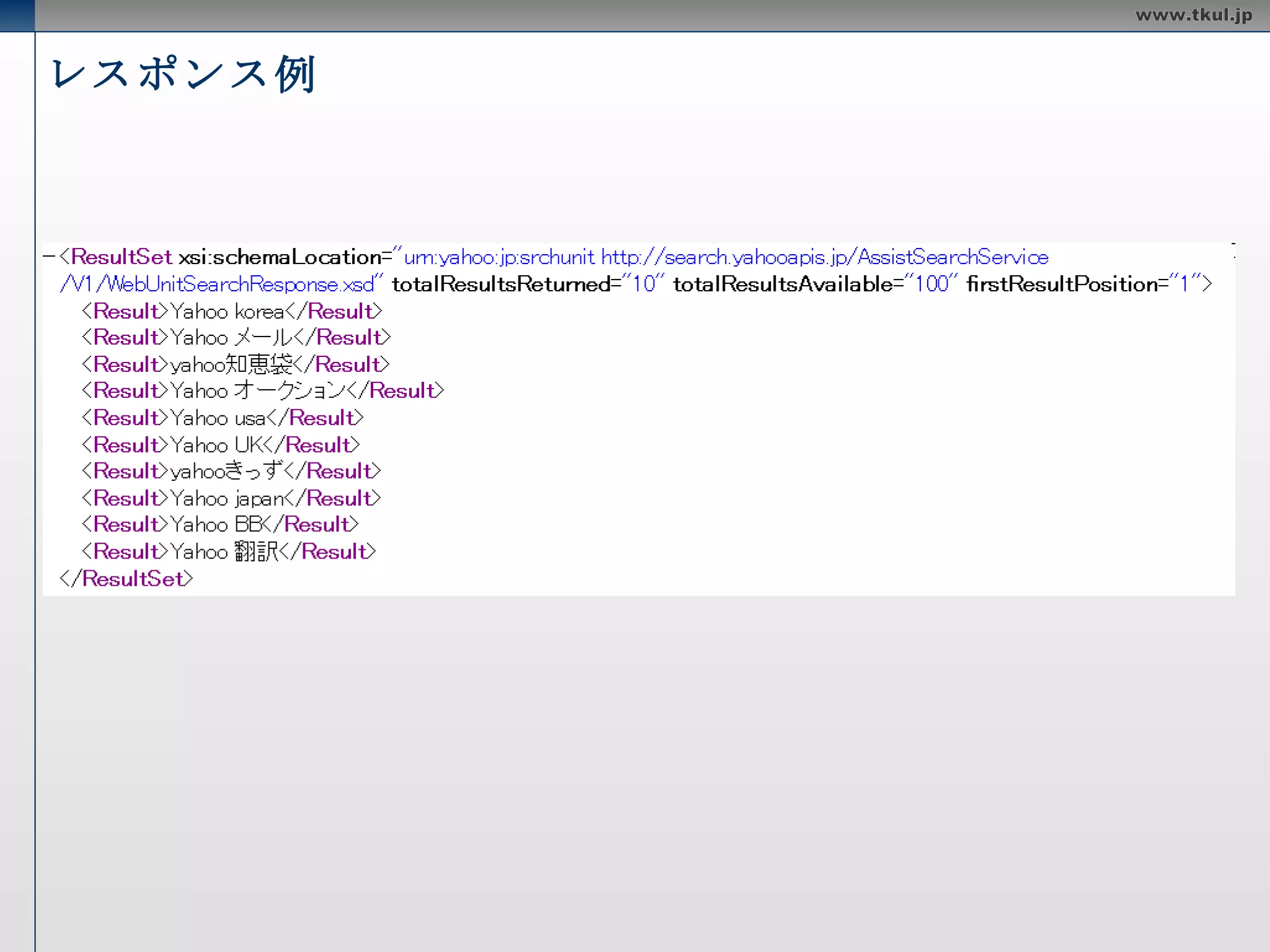The height and width of the screenshot is (952, 1270).
Task: Select the totalResultsAvailable attribute
Action: [783, 284]
